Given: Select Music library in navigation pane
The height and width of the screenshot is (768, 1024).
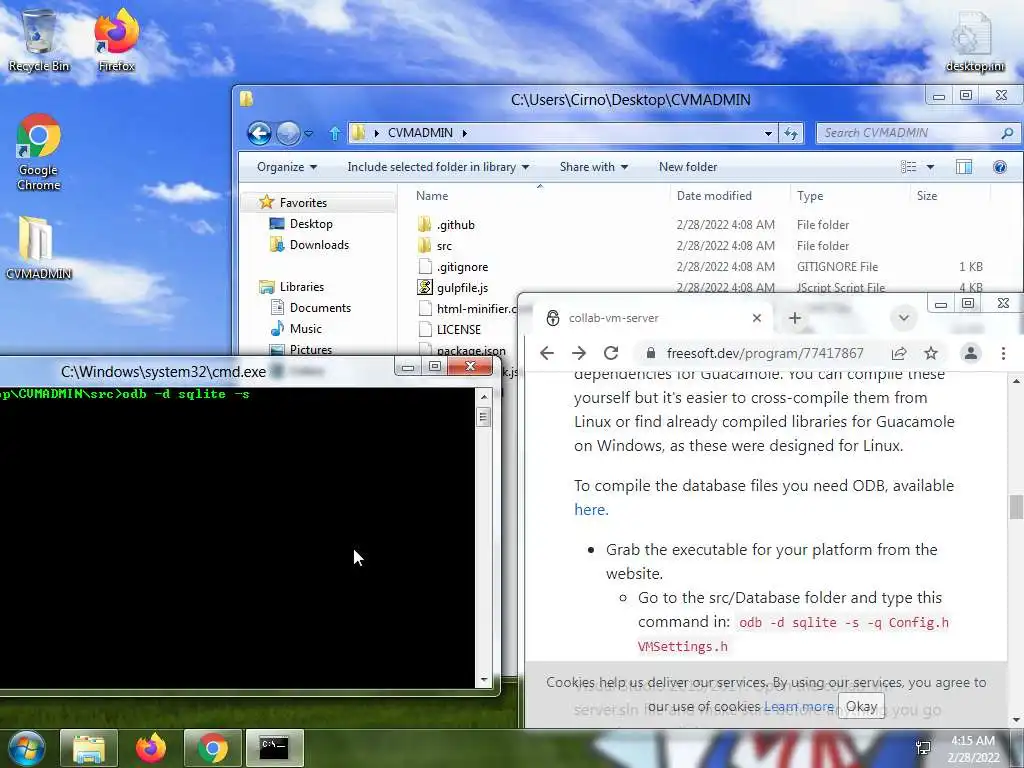Looking at the screenshot, I should [x=305, y=328].
